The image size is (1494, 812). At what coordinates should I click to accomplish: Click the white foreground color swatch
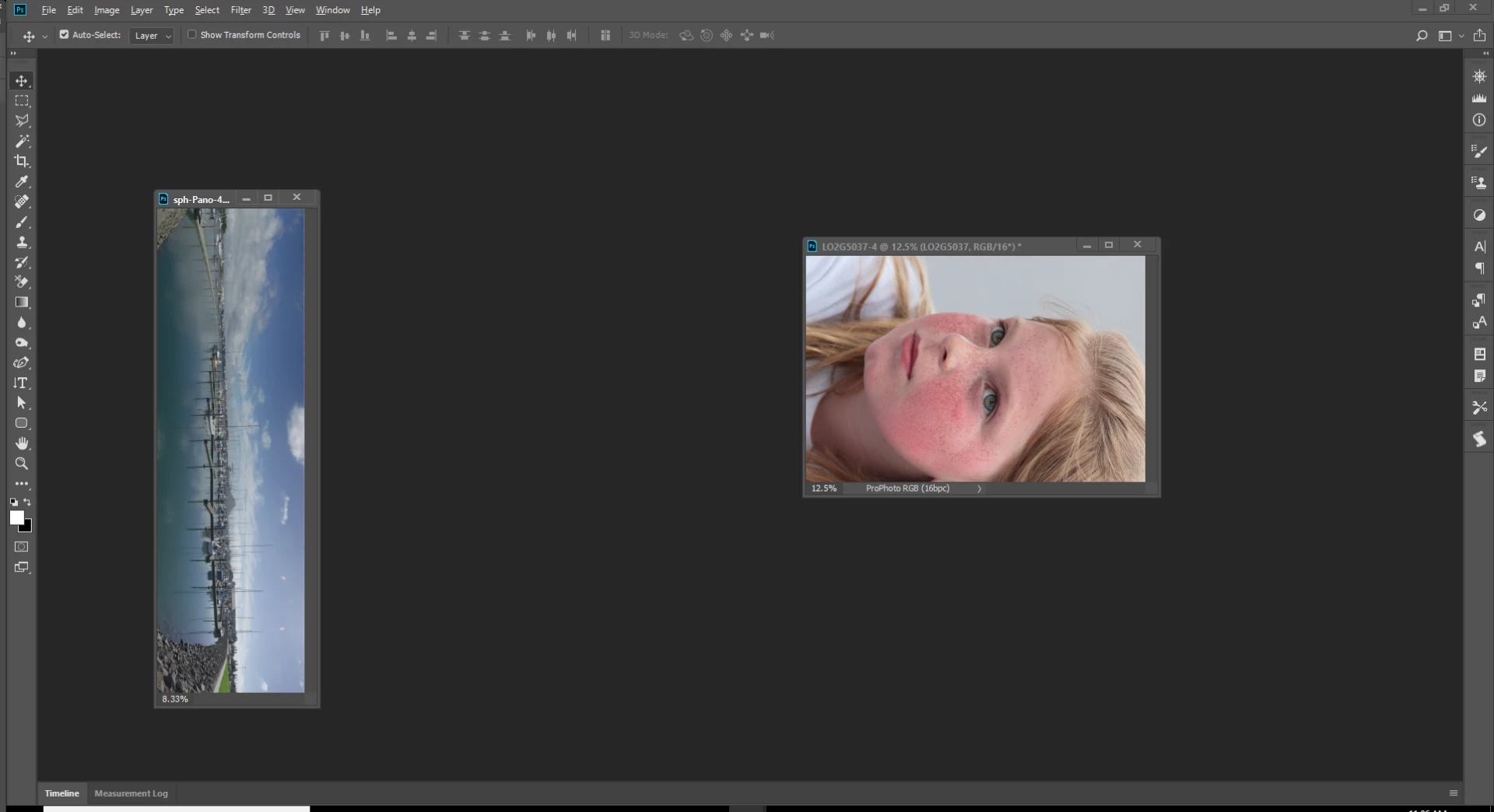click(16, 518)
